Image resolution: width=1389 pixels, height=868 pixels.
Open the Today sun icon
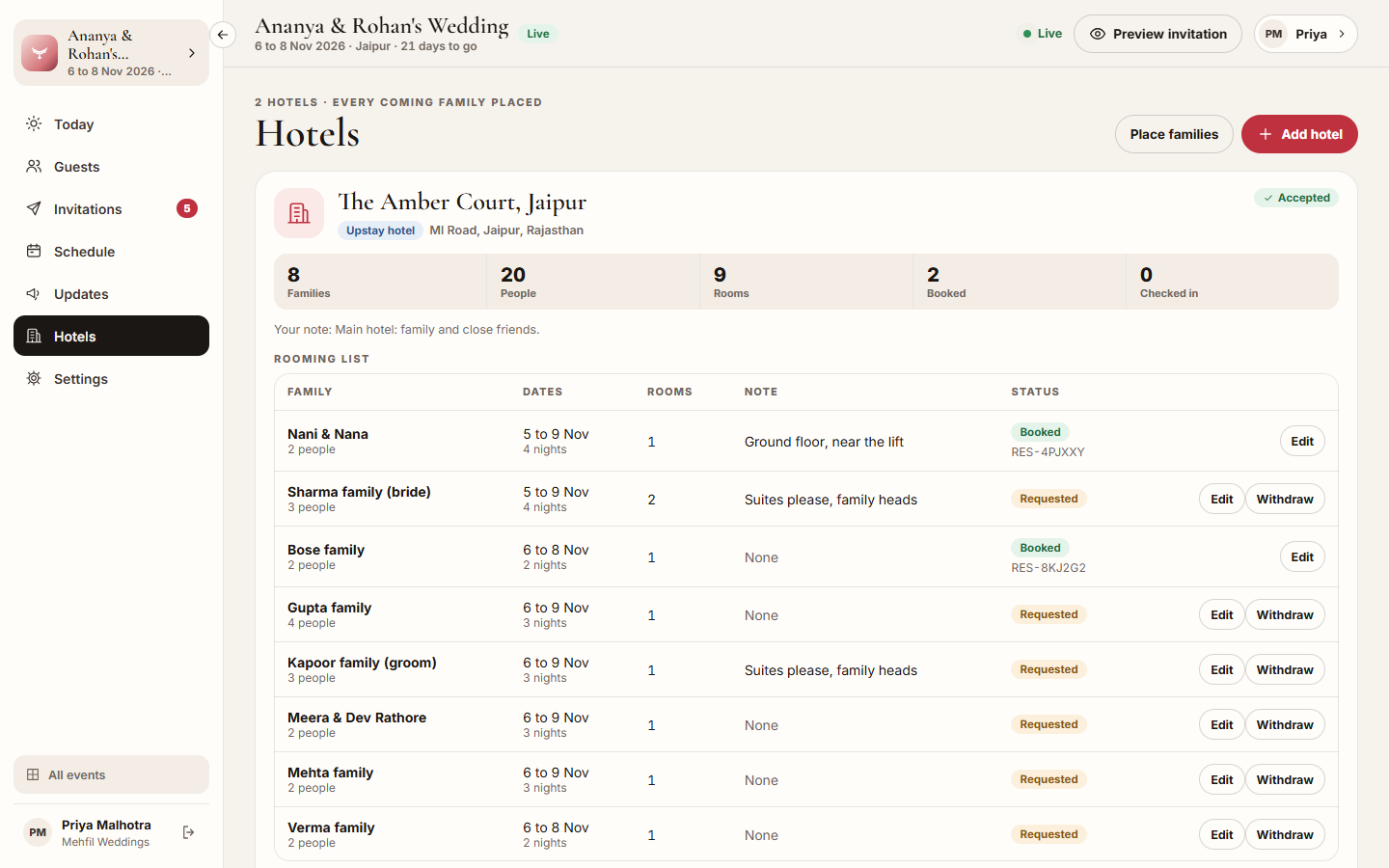(34, 123)
